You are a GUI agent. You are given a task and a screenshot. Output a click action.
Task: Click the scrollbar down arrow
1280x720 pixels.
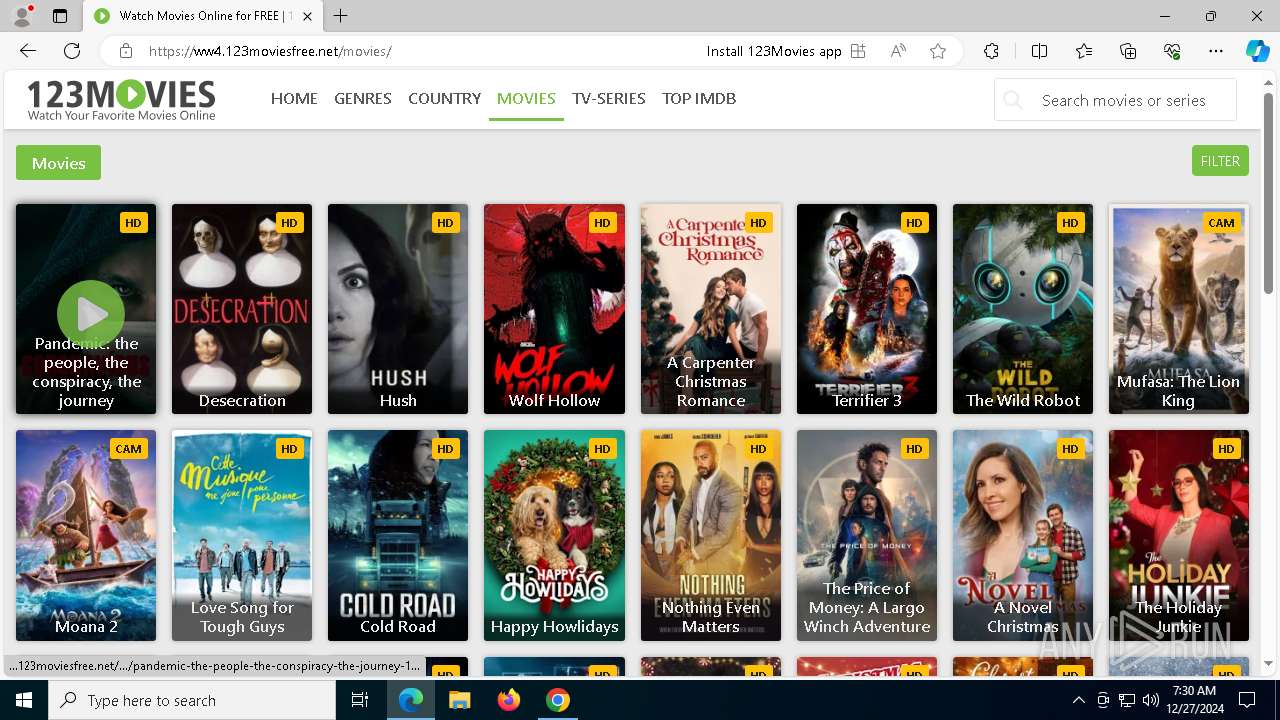pyautogui.click(x=1269, y=663)
